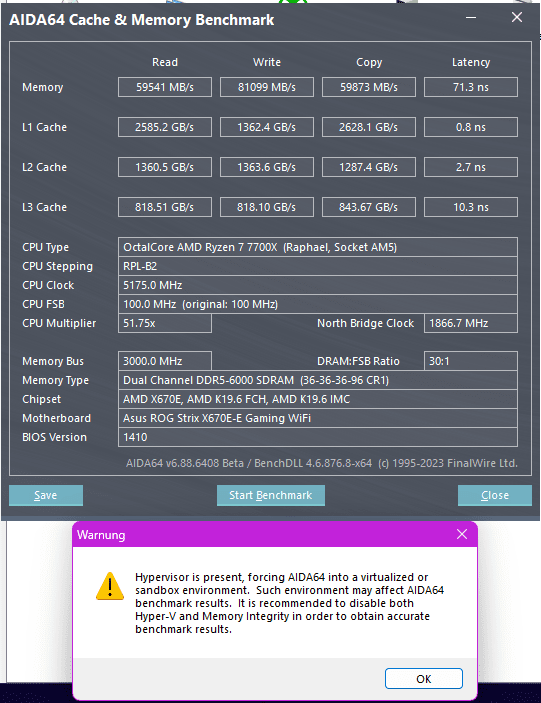This screenshot has height=703, width=541.
Task: Click L1 Cache Copy 2628.1 GB/s
Action: tap(369, 127)
